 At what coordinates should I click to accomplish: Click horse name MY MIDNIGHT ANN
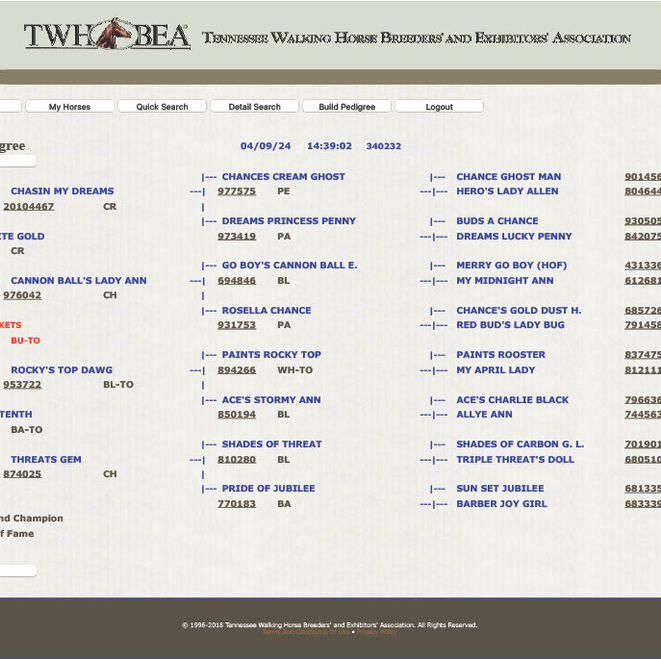coord(505,280)
